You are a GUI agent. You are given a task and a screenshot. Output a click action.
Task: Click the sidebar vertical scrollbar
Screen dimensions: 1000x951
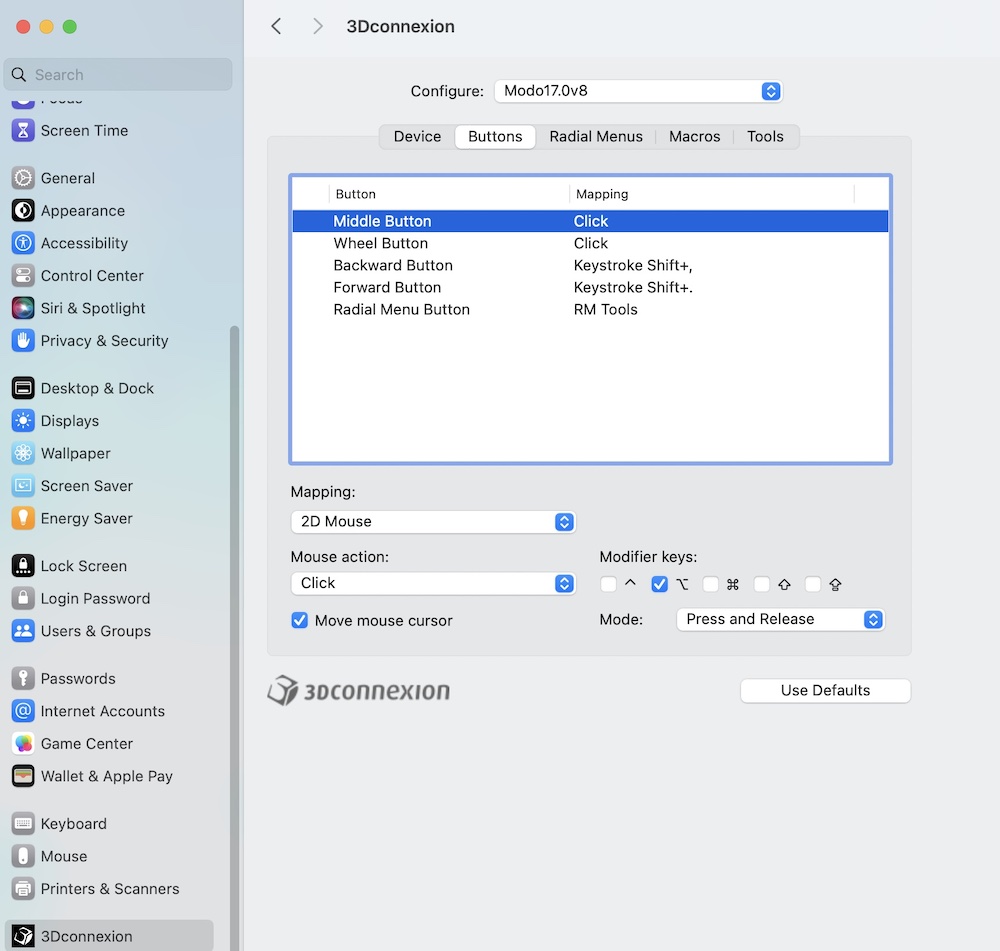235,638
